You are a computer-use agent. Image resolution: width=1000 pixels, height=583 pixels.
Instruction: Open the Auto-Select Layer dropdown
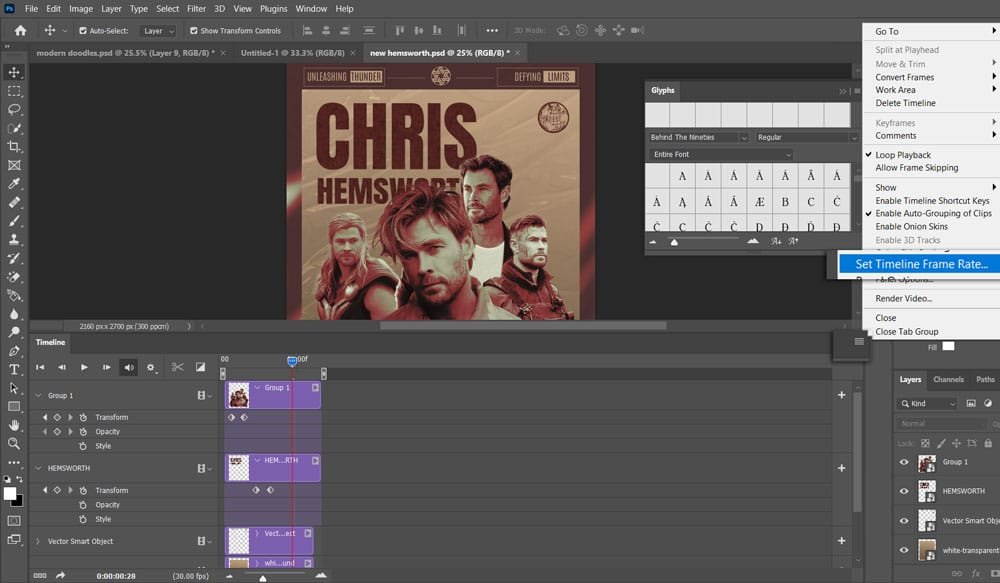[158, 31]
